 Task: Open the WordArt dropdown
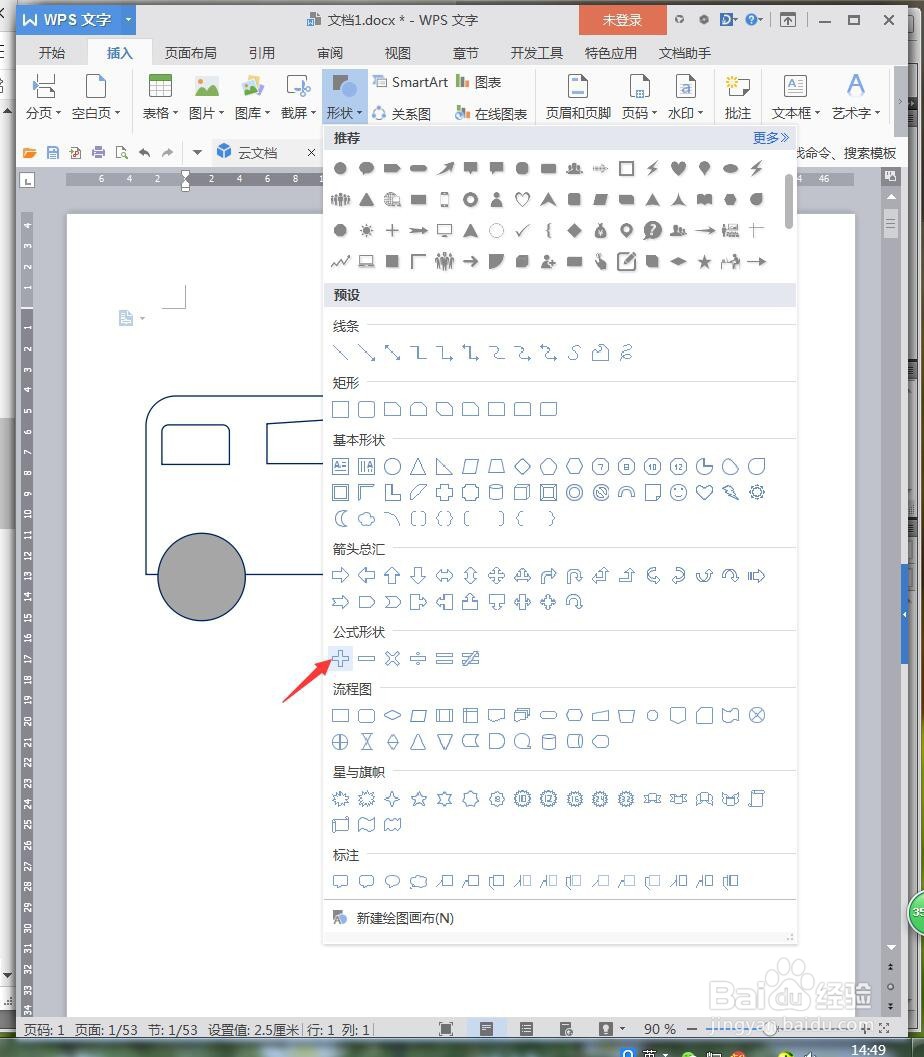pyautogui.click(x=856, y=113)
